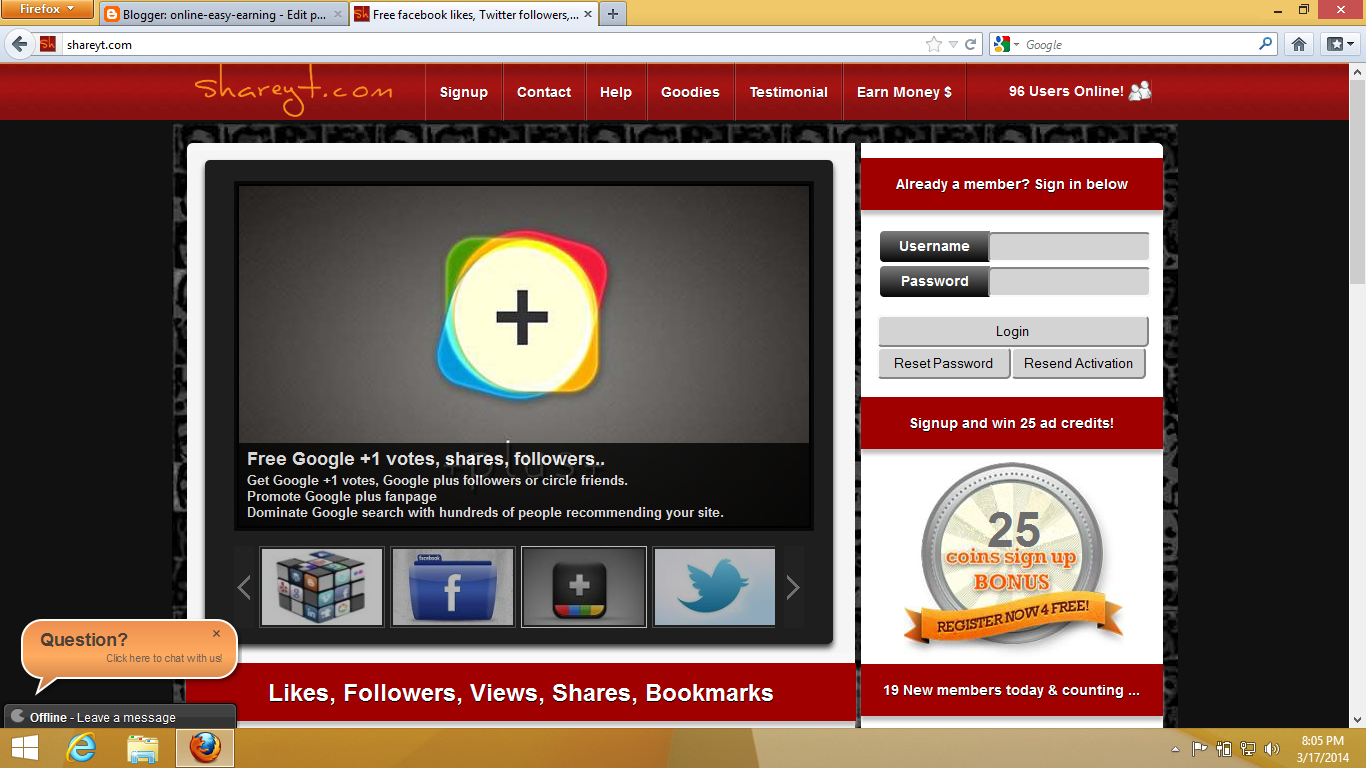Choose search engine via Google icon dropdown
Image resolution: width=1366 pixels, height=768 pixels.
1006,44
